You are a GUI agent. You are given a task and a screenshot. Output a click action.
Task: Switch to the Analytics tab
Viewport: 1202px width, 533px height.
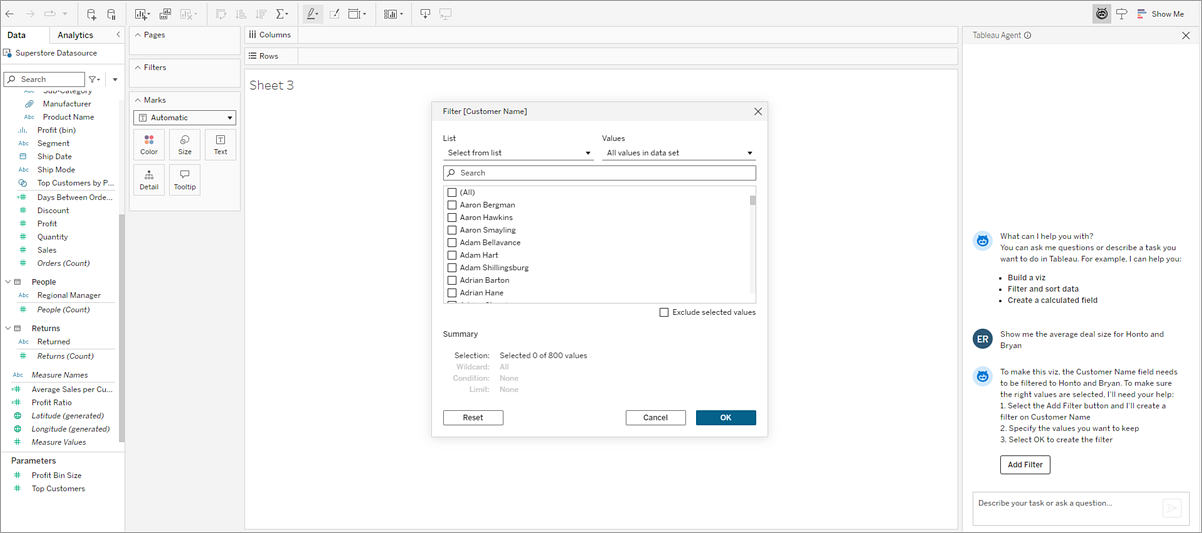pyautogui.click(x=75, y=35)
